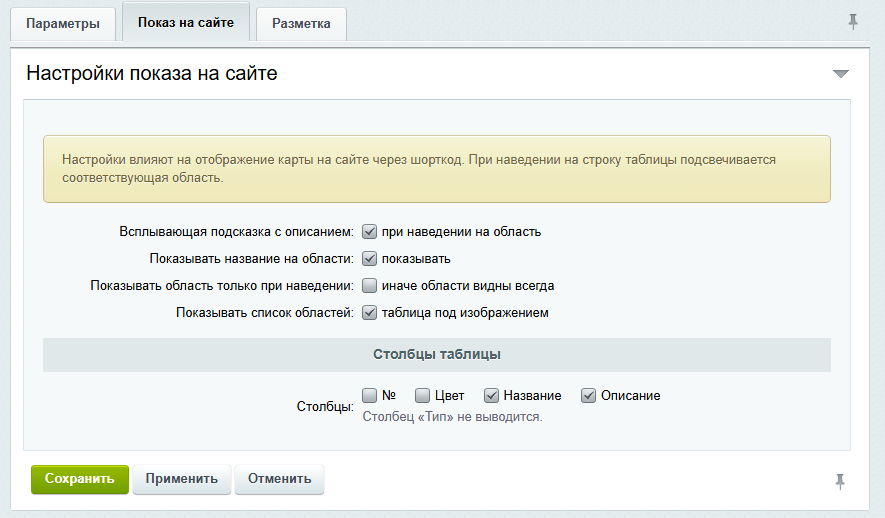Enable the Цвет column checkbox
This screenshot has height=518, width=885.
tap(422, 396)
